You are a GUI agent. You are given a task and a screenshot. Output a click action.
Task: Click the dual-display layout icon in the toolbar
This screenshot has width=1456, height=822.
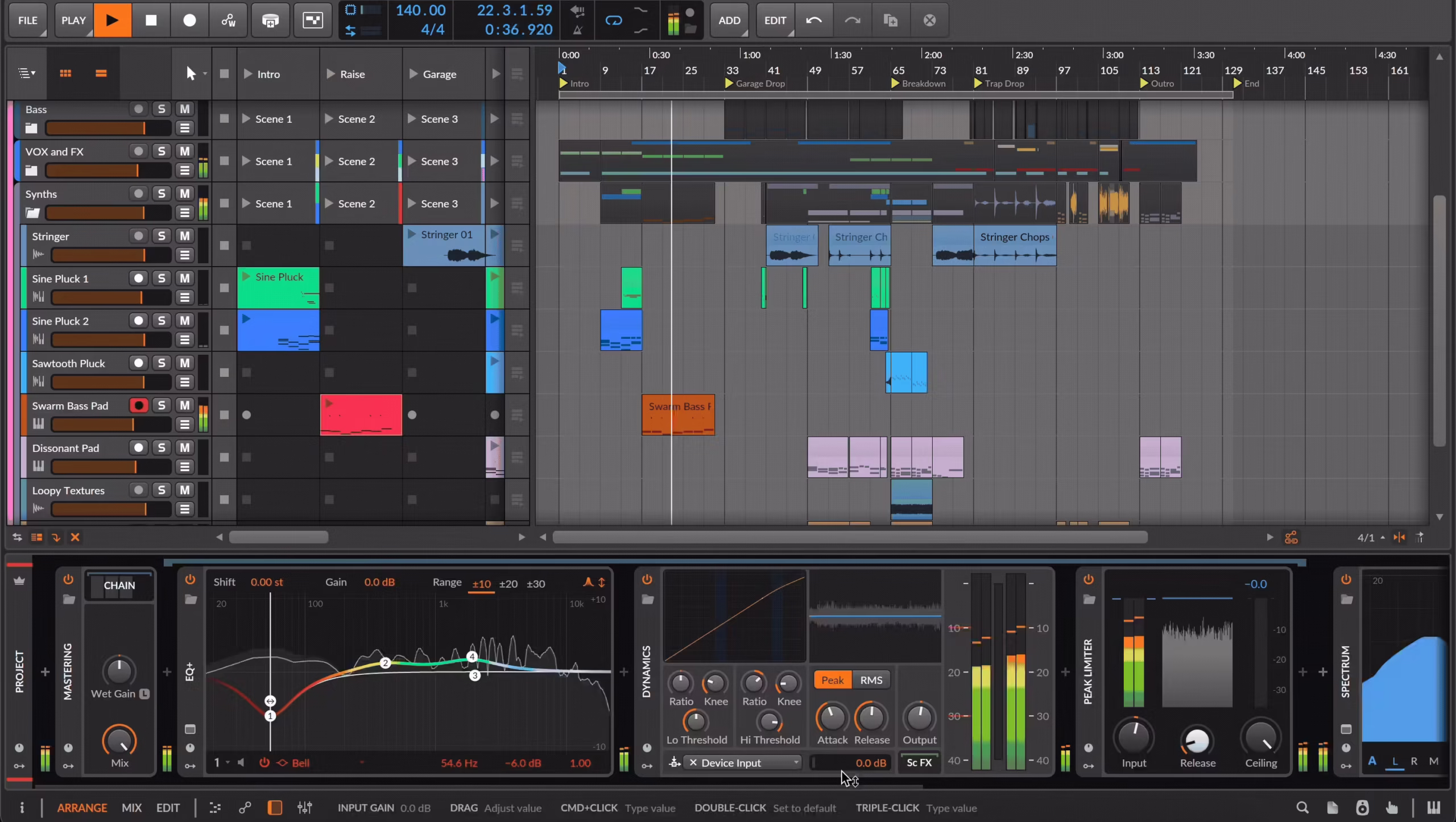(x=312, y=20)
